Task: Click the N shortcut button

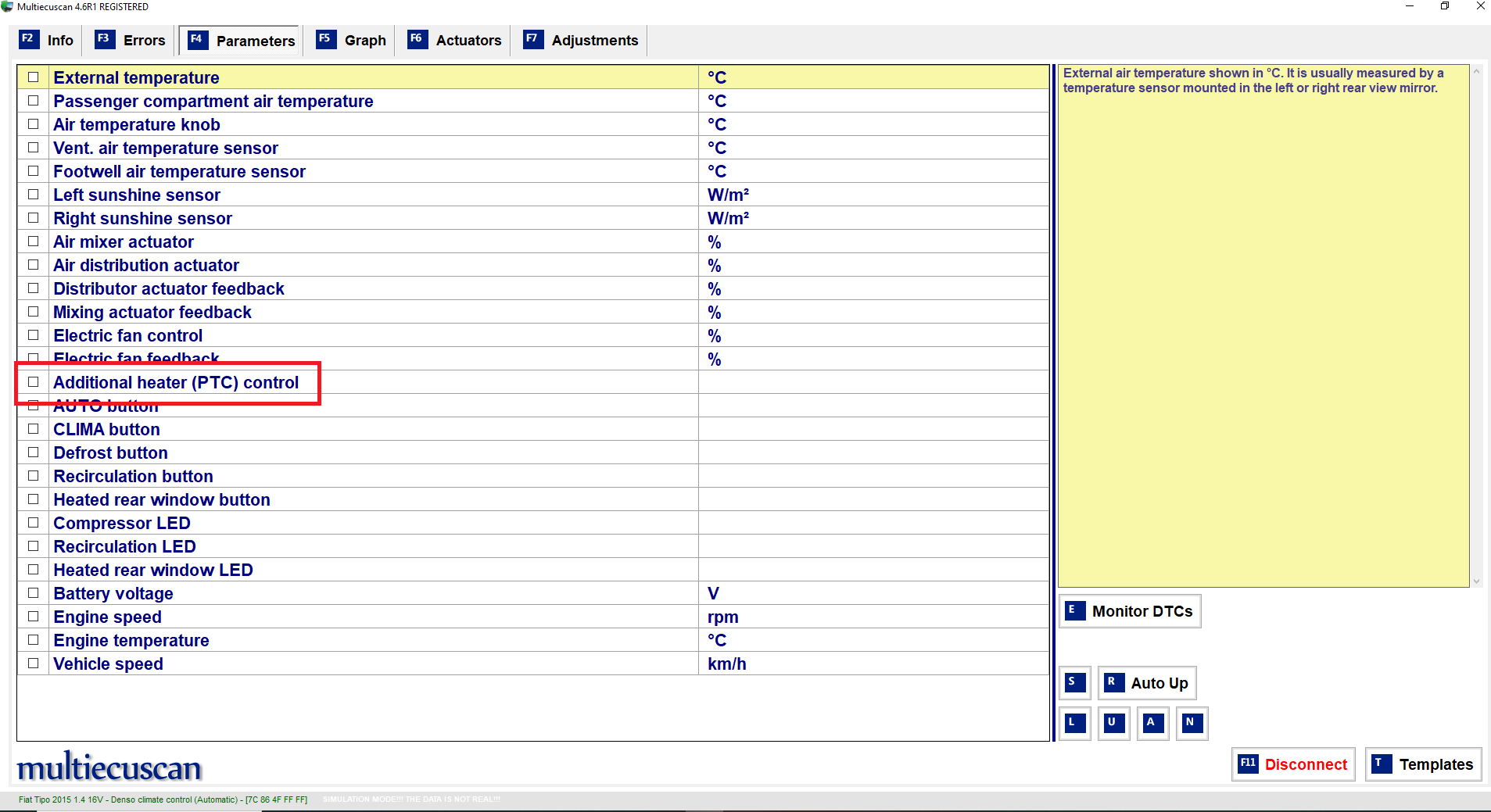Action: (1192, 723)
